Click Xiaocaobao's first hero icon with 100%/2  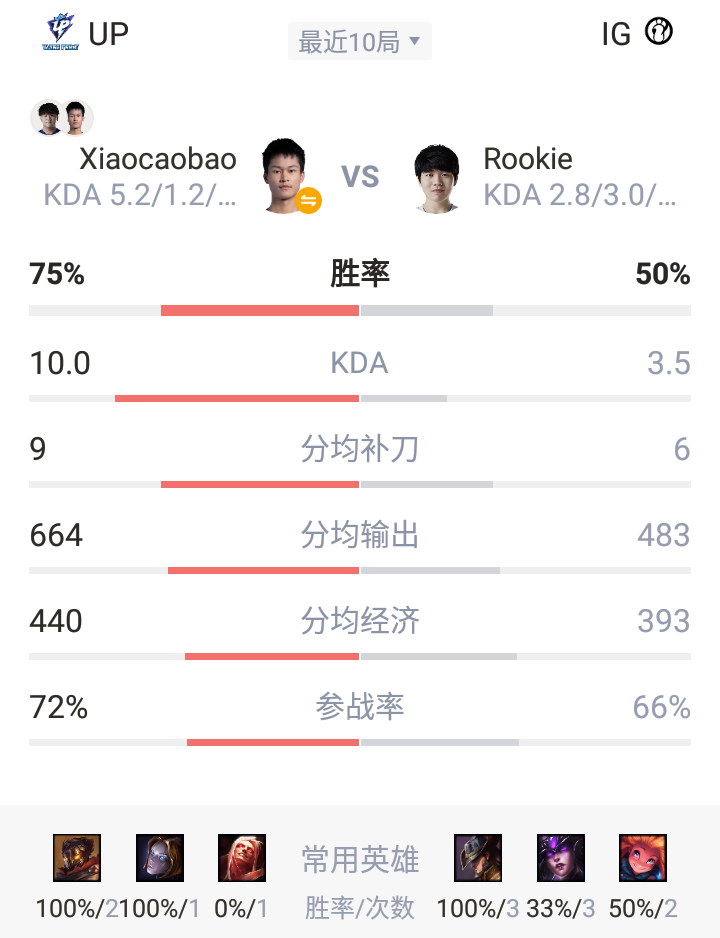77,858
